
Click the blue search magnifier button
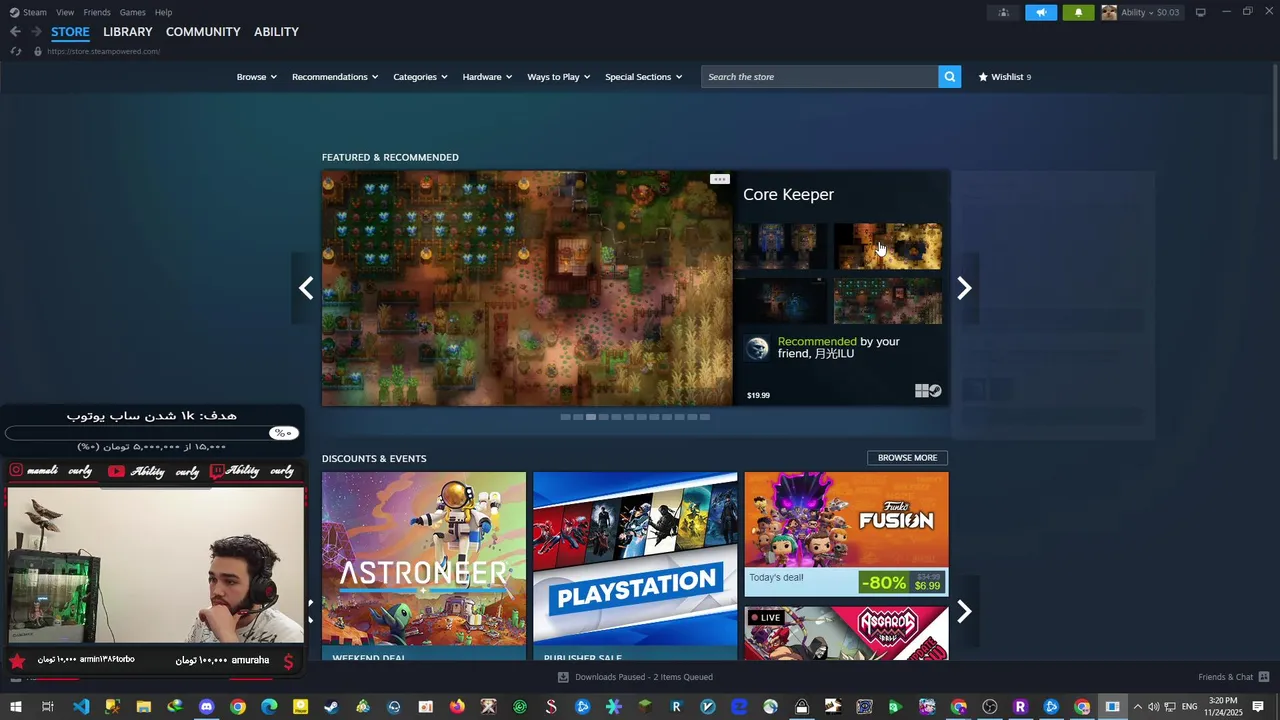950,76
